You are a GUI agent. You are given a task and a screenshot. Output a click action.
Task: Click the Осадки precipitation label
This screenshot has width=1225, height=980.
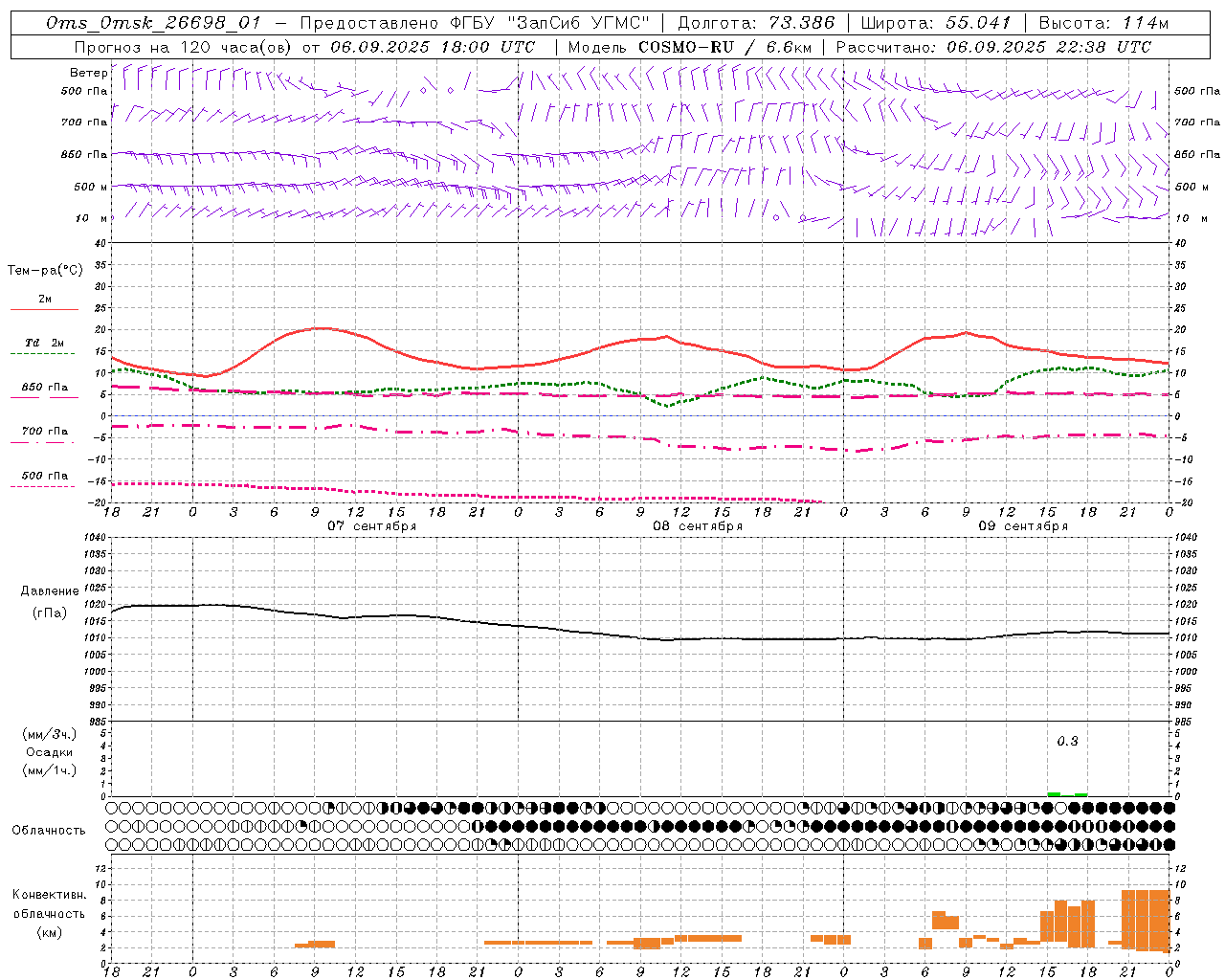[50, 752]
